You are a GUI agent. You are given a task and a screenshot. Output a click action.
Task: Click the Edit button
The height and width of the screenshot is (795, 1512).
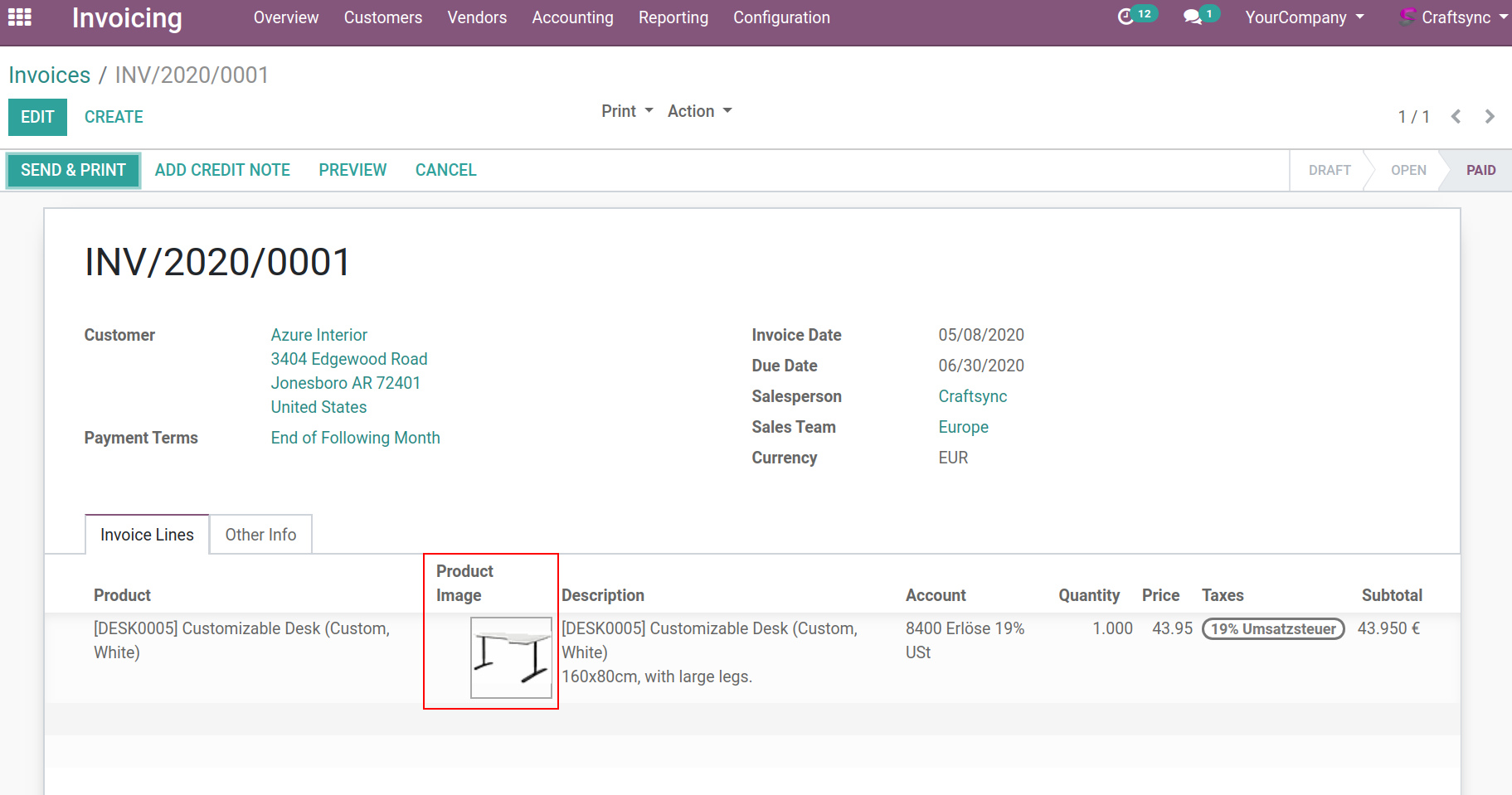(x=37, y=117)
